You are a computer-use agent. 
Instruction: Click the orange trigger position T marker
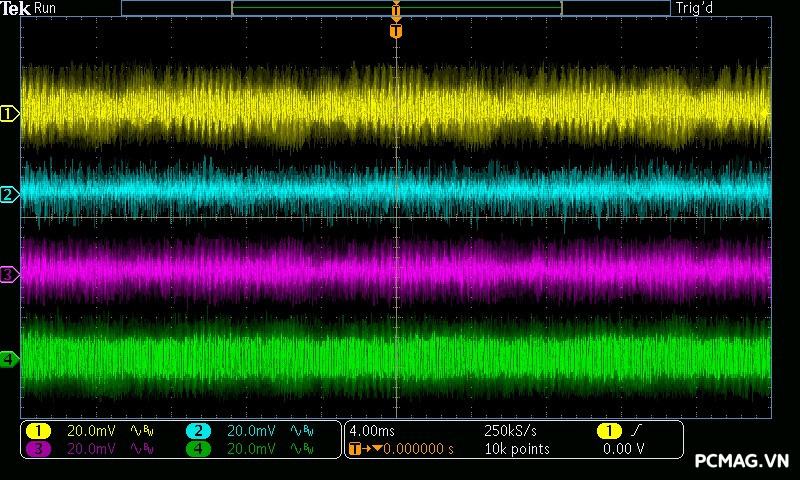click(x=396, y=31)
